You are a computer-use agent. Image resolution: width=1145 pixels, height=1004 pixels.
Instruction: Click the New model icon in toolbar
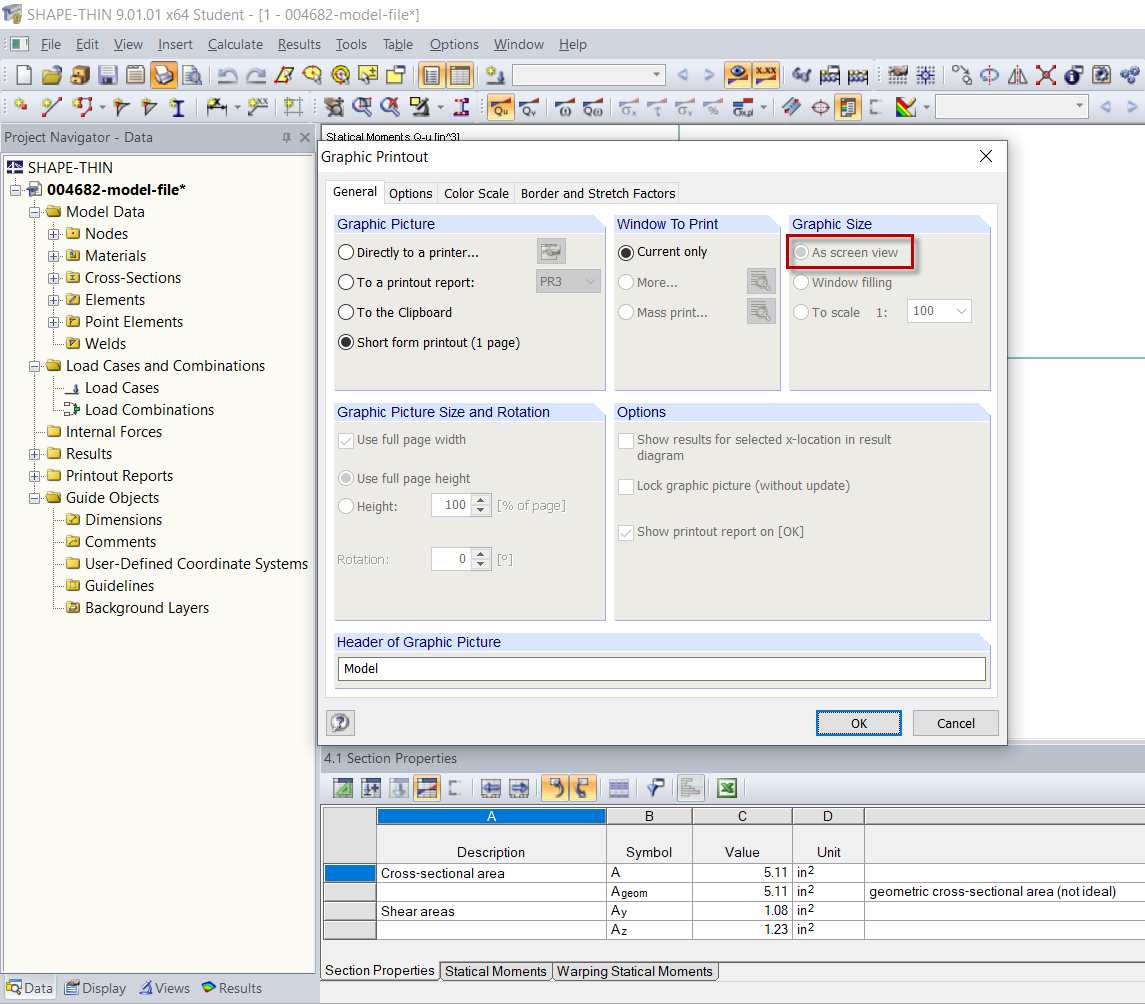(23, 75)
